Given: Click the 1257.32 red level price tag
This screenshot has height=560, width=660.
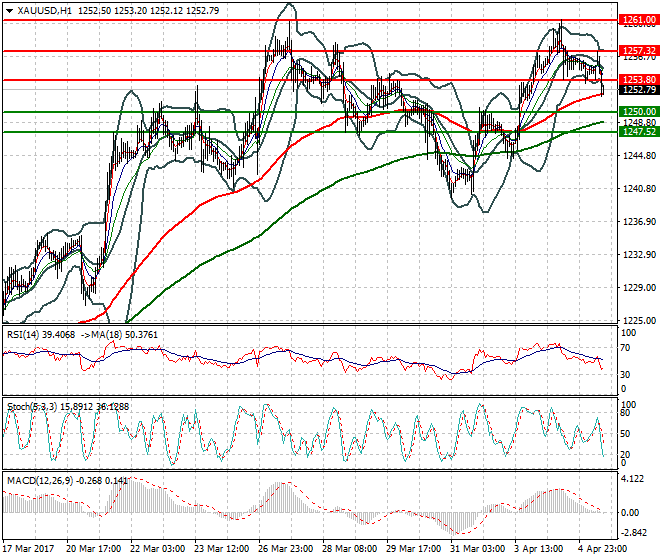Looking at the screenshot, I should click(x=639, y=51).
